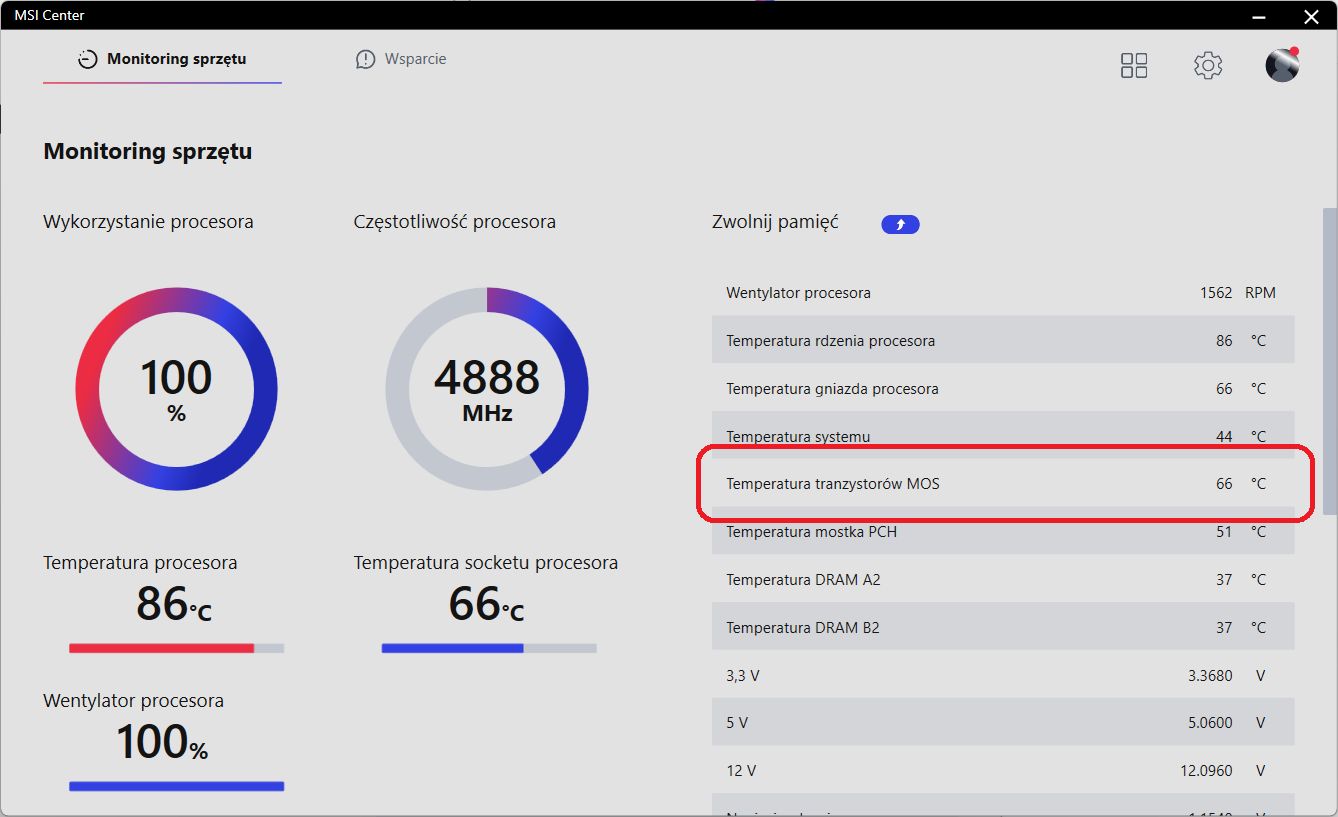Select the Temperatura gniazda procesora row
Viewport: 1338px width, 817px height.
[x=1003, y=389]
